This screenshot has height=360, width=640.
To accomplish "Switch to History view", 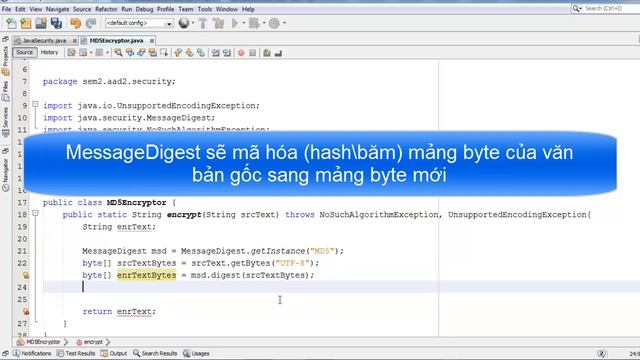I will pos(49,52).
